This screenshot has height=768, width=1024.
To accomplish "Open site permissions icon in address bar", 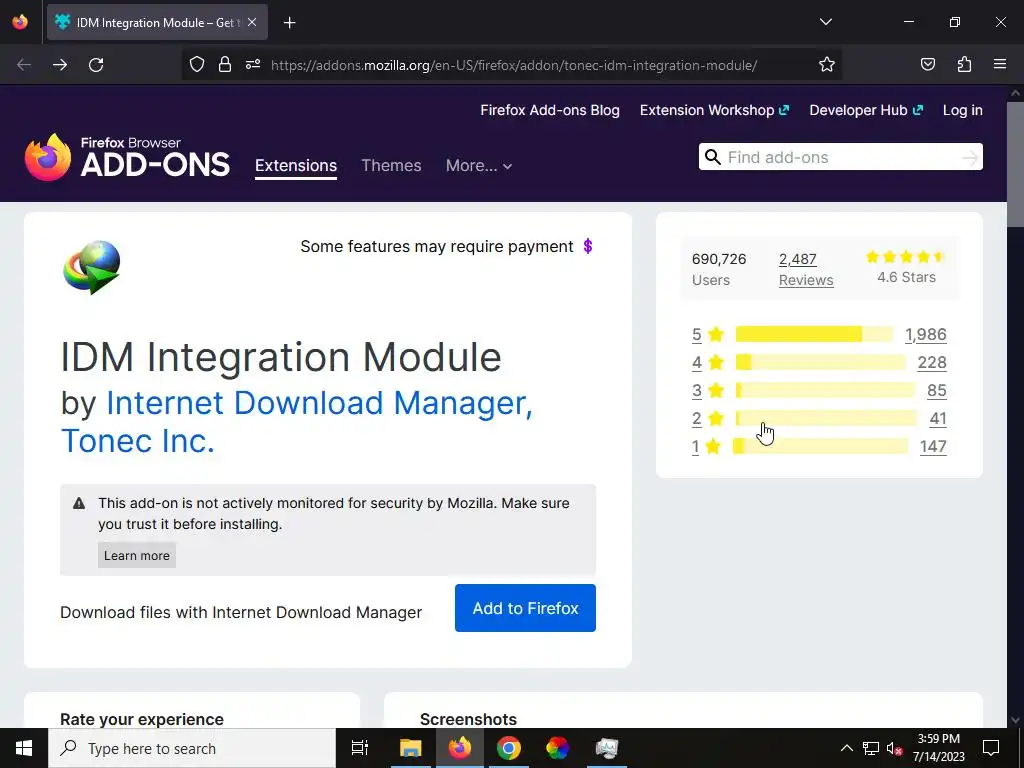I will tap(253, 65).
